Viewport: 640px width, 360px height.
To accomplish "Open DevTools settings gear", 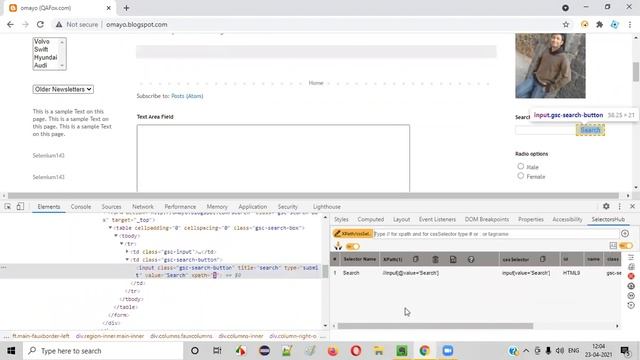I will [606, 207].
